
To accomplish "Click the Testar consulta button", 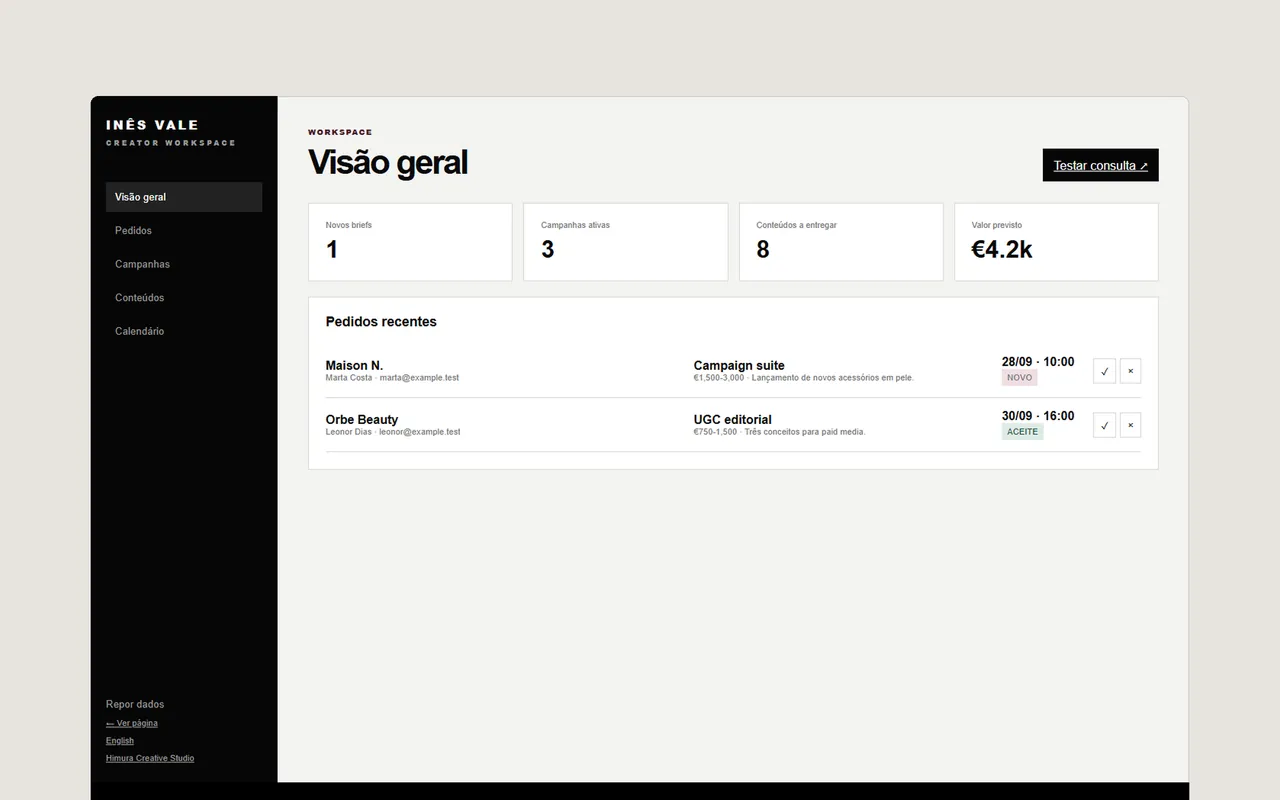I will tap(1100, 165).
